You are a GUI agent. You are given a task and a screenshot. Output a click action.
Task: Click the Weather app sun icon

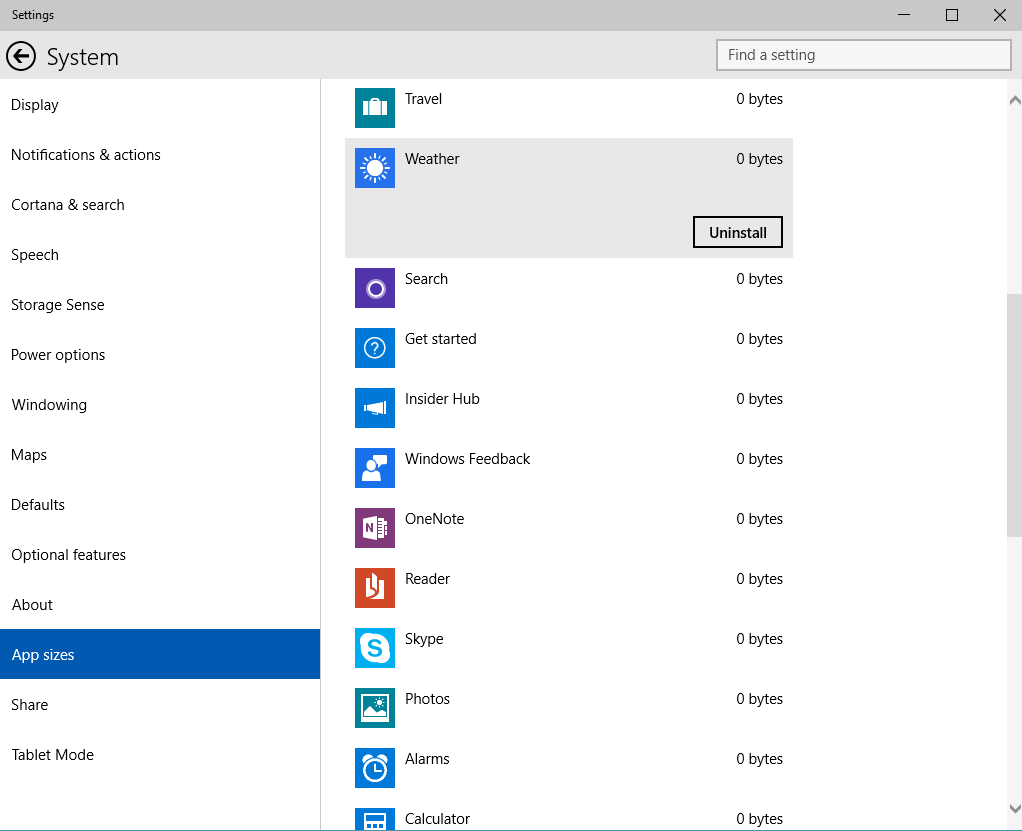pyautogui.click(x=375, y=168)
